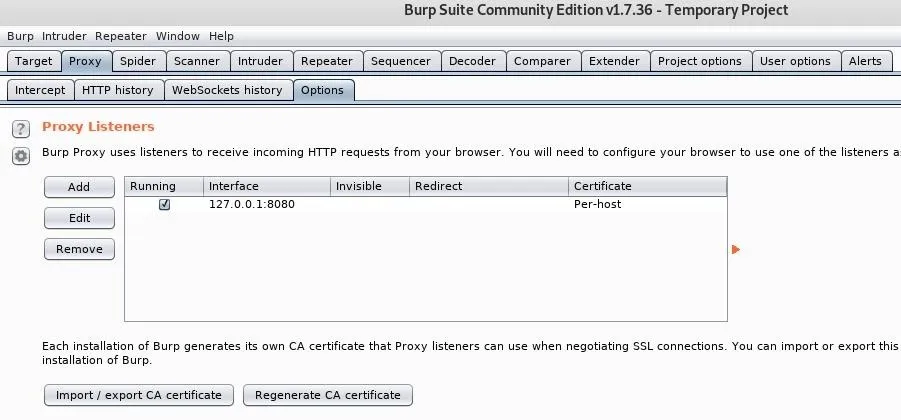Sort listeners by Interface column header
This screenshot has width=901, height=420.
click(267, 186)
